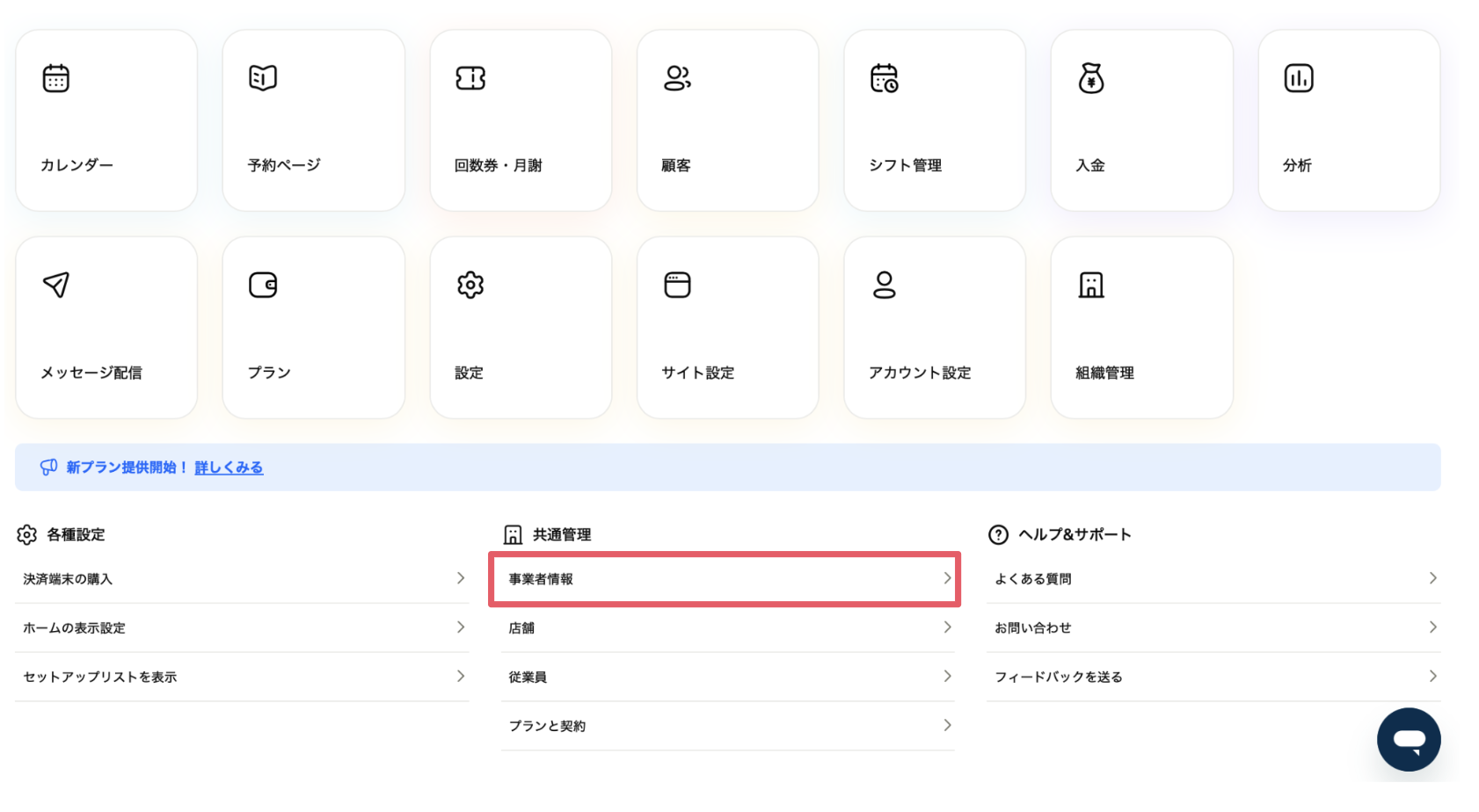Viewport: 1479px width, 812px height.
Task: Open 決済端末の購入 setting
Action: 242,578
